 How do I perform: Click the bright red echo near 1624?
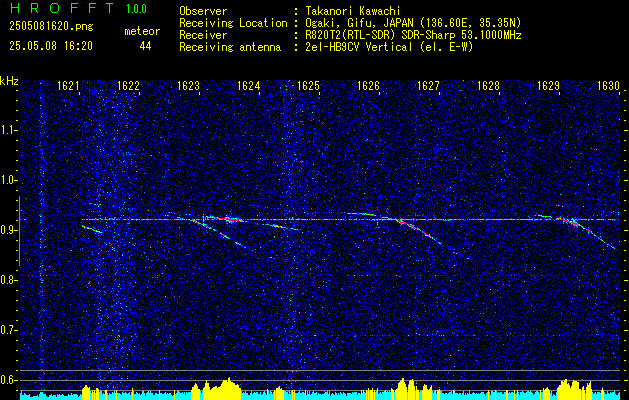229,219
